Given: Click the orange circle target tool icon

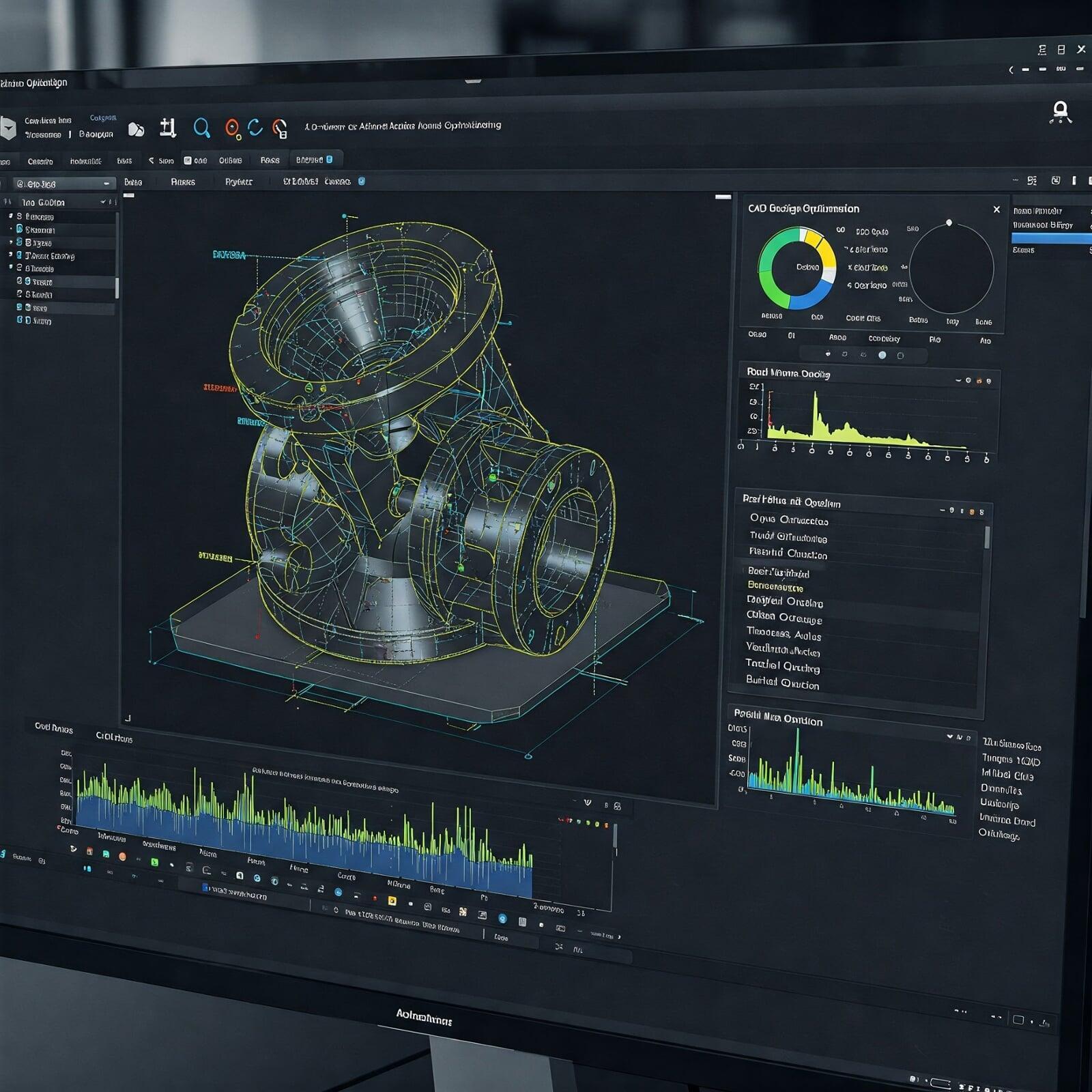Looking at the screenshot, I should pyautogui.click(x=233, y=128).
